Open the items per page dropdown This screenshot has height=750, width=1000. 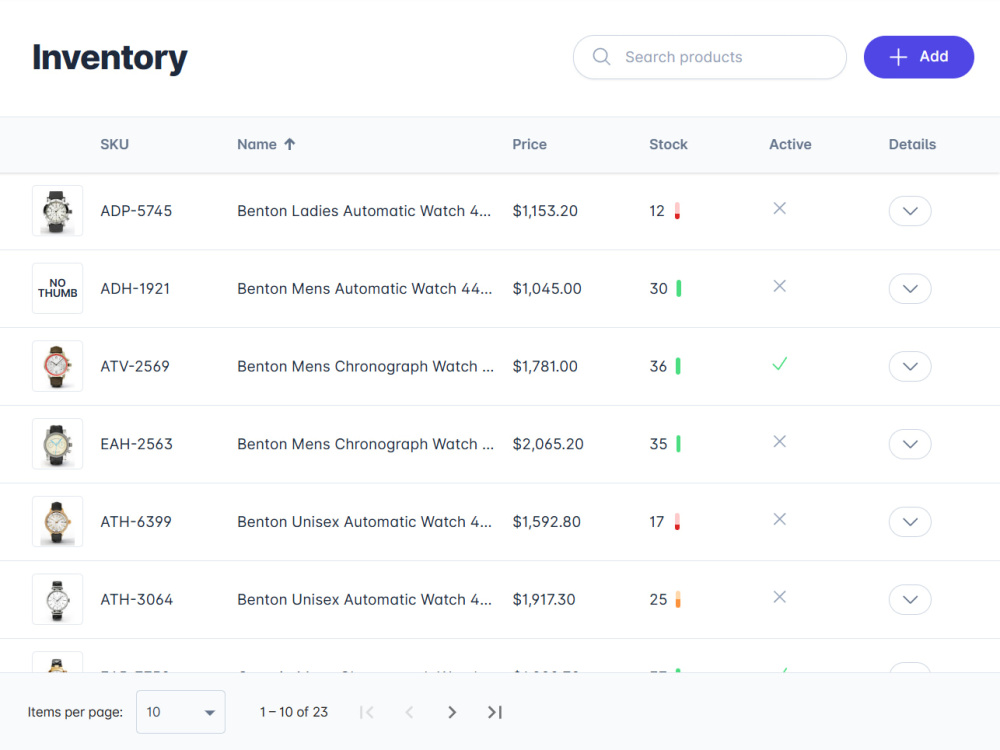pyautogui.click(x=180, y=712)
